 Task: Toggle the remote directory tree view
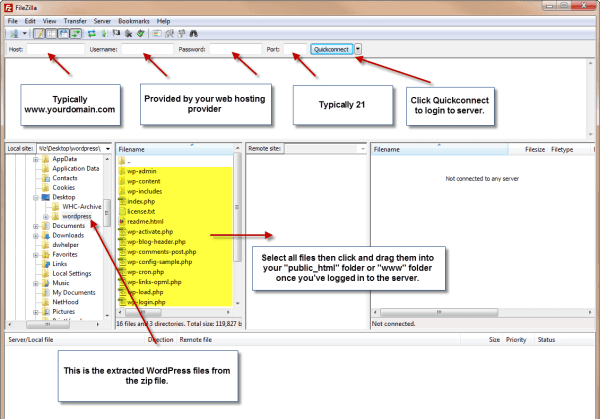[63, 34]
